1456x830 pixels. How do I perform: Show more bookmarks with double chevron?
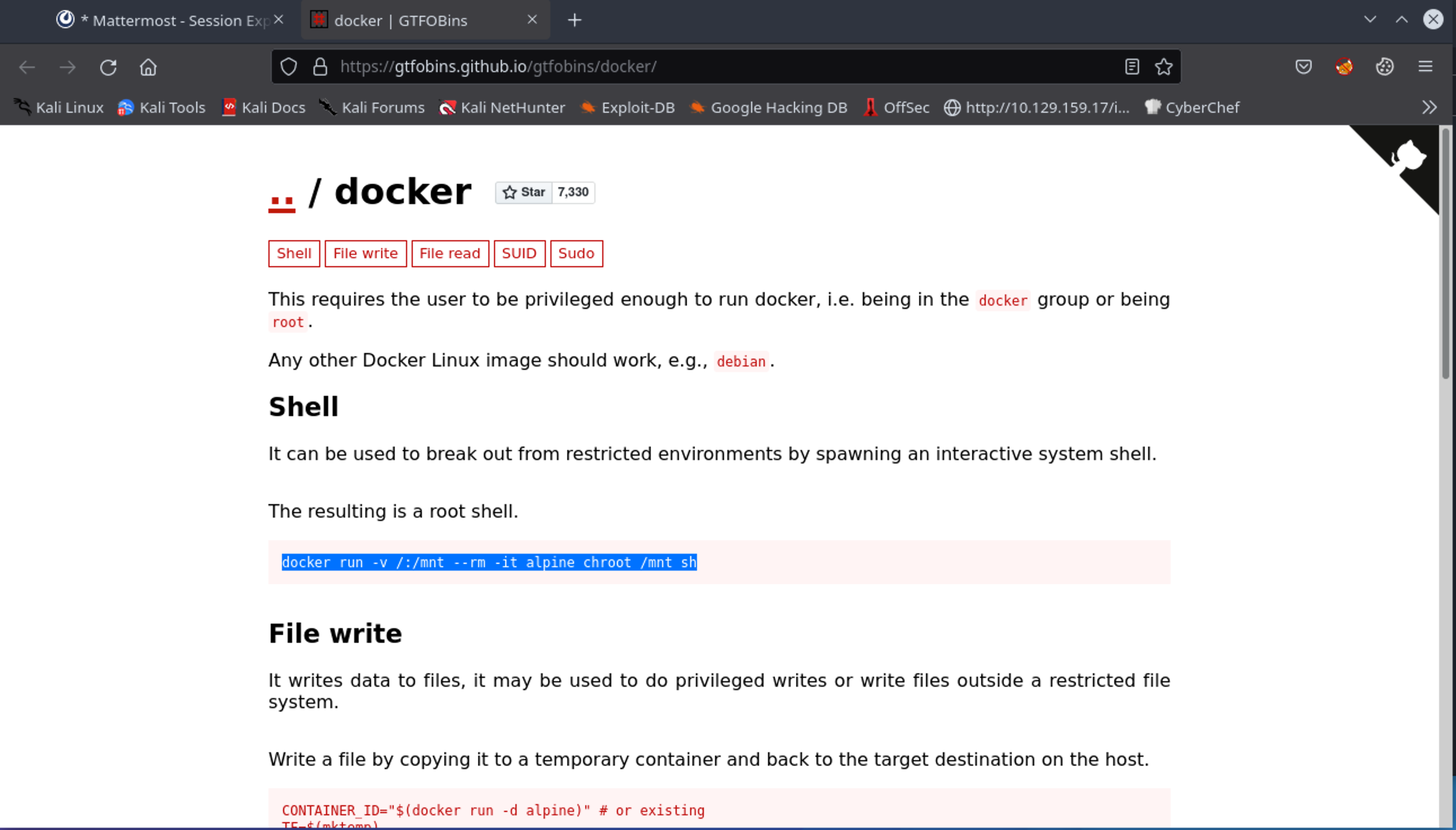tap(1429, 107)
